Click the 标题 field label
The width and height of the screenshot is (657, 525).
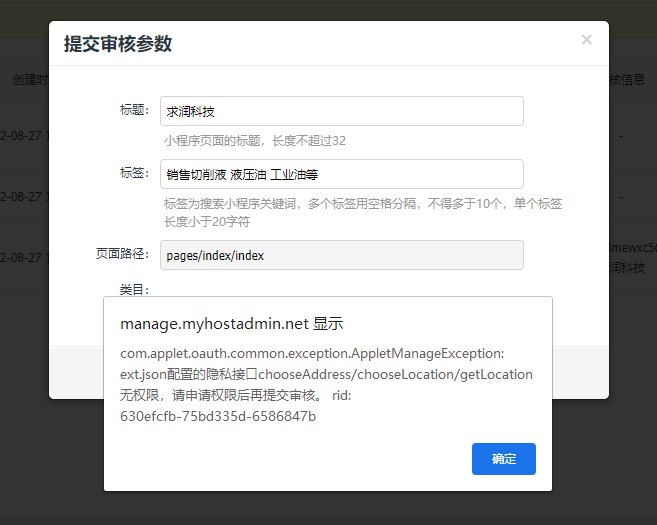tap(133, 110)
